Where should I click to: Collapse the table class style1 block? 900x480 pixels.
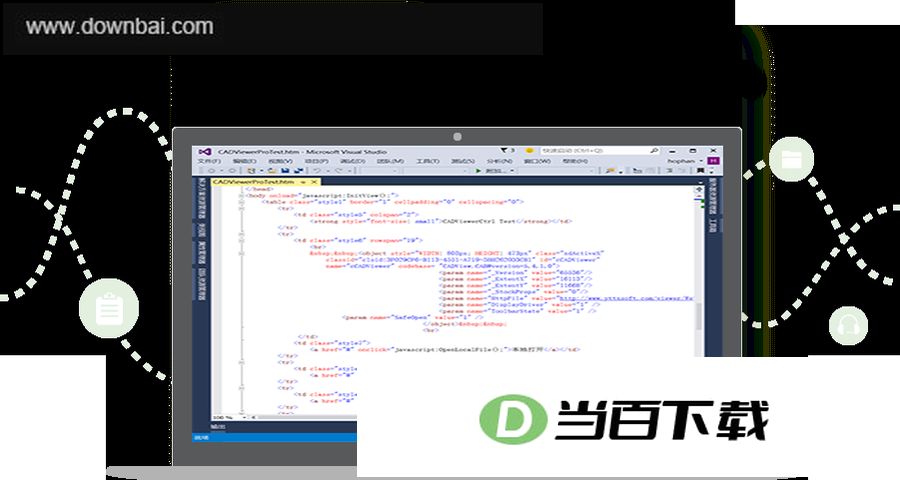click(241, 202)
